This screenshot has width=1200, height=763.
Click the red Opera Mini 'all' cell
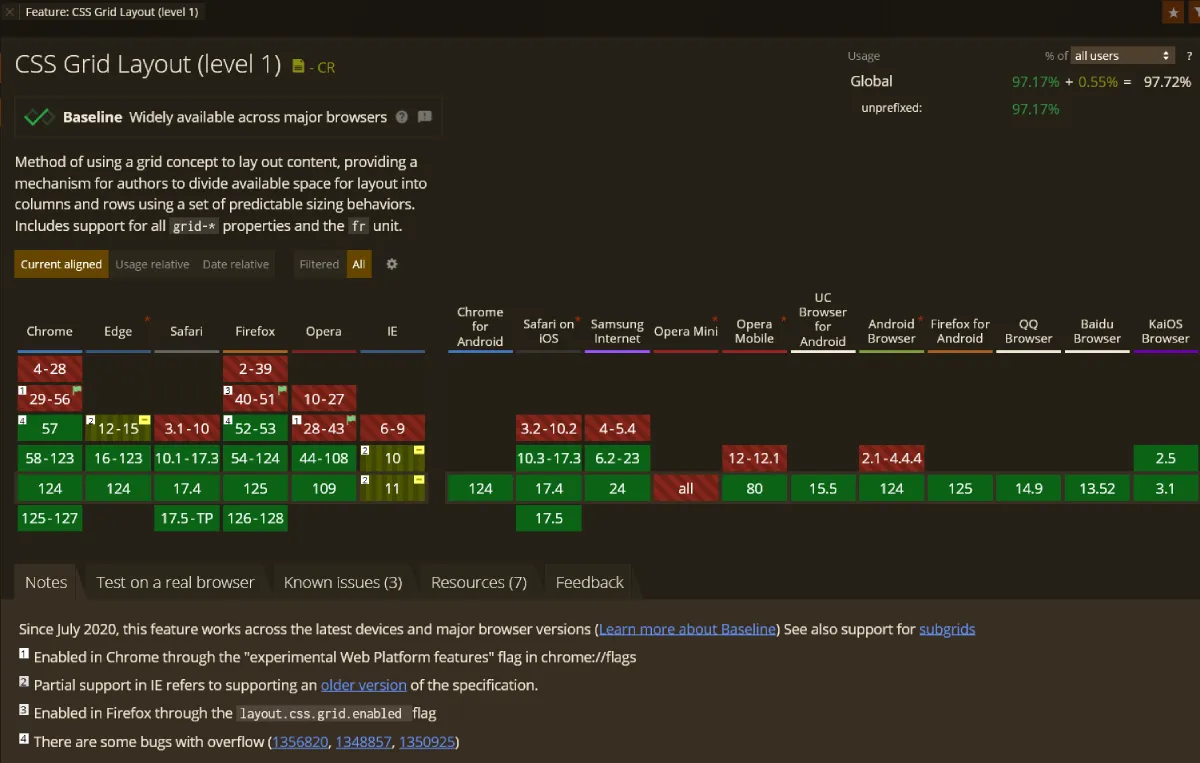[686, 488]
